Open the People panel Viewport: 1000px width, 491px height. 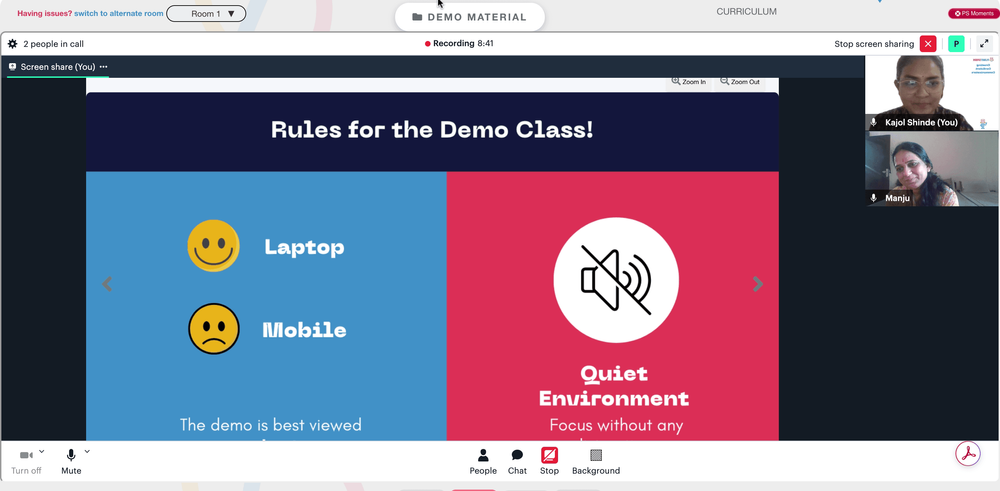pyautogui.click(x=483, y=462)
